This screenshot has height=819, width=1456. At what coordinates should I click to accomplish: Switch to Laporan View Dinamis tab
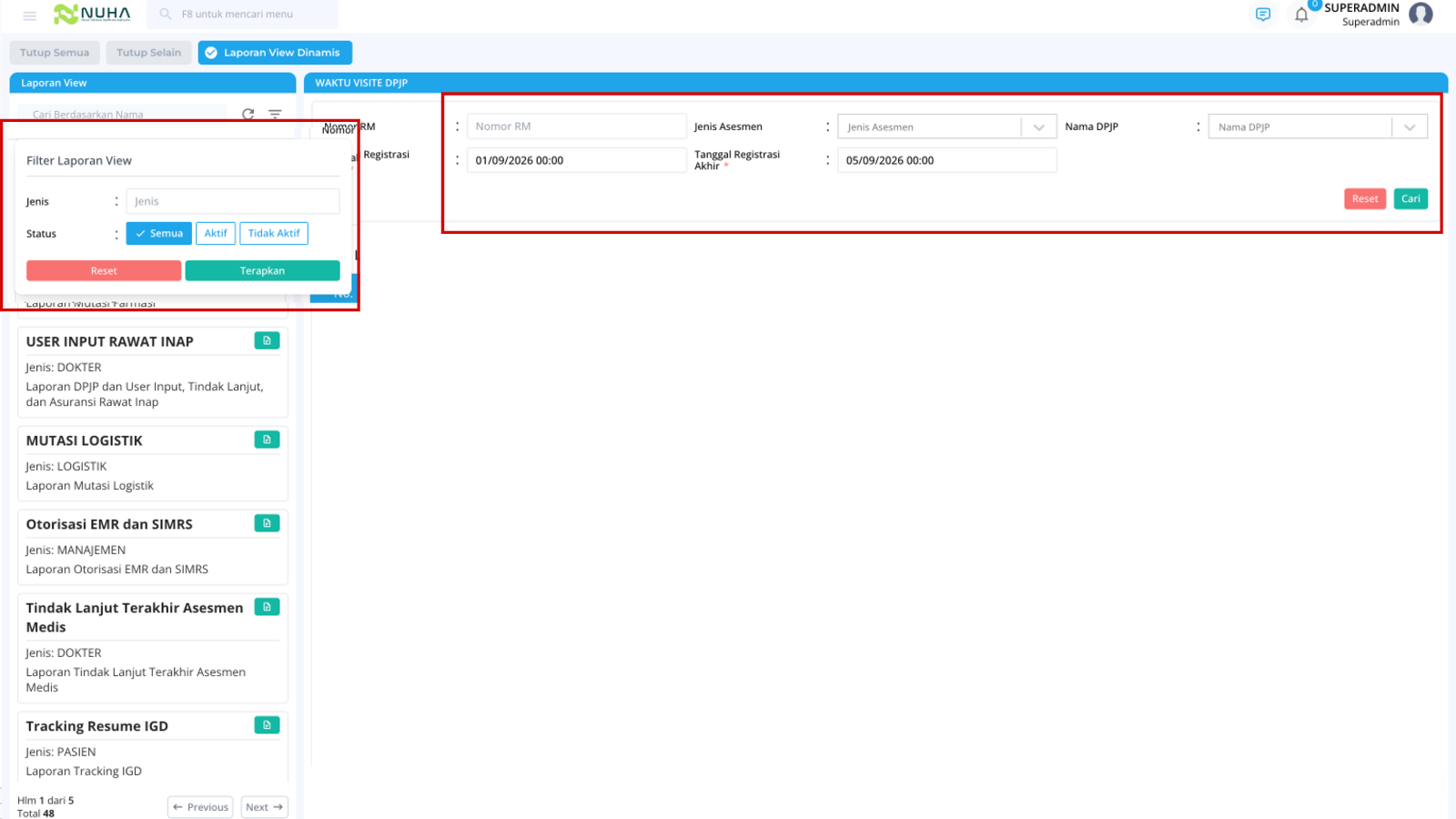point(275,53)
